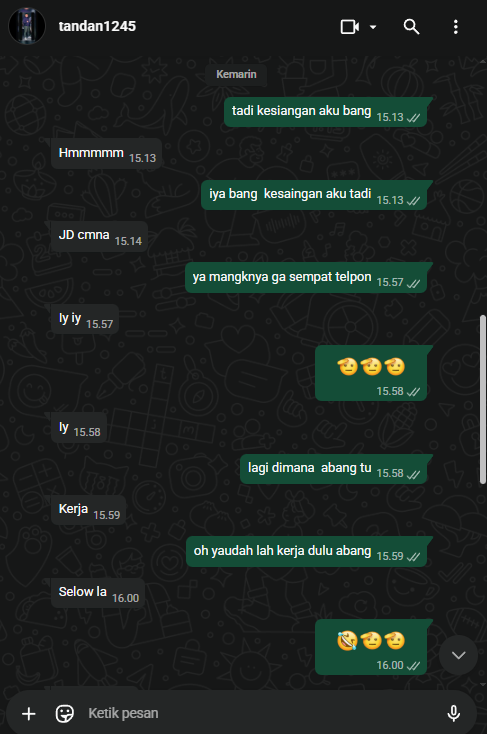Start a video call with tandan1245
This screenshot has width=487, height=734.
click(350, 27)
